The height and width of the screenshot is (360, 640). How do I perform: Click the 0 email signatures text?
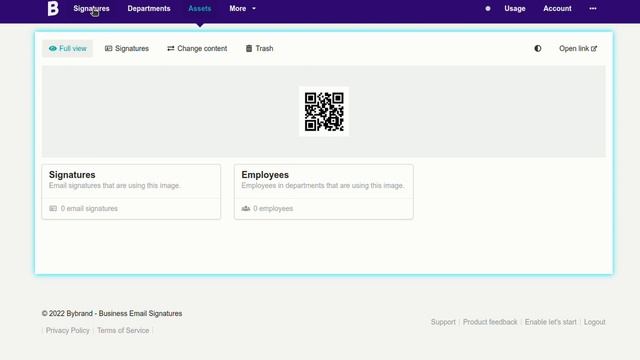[89, 209]
